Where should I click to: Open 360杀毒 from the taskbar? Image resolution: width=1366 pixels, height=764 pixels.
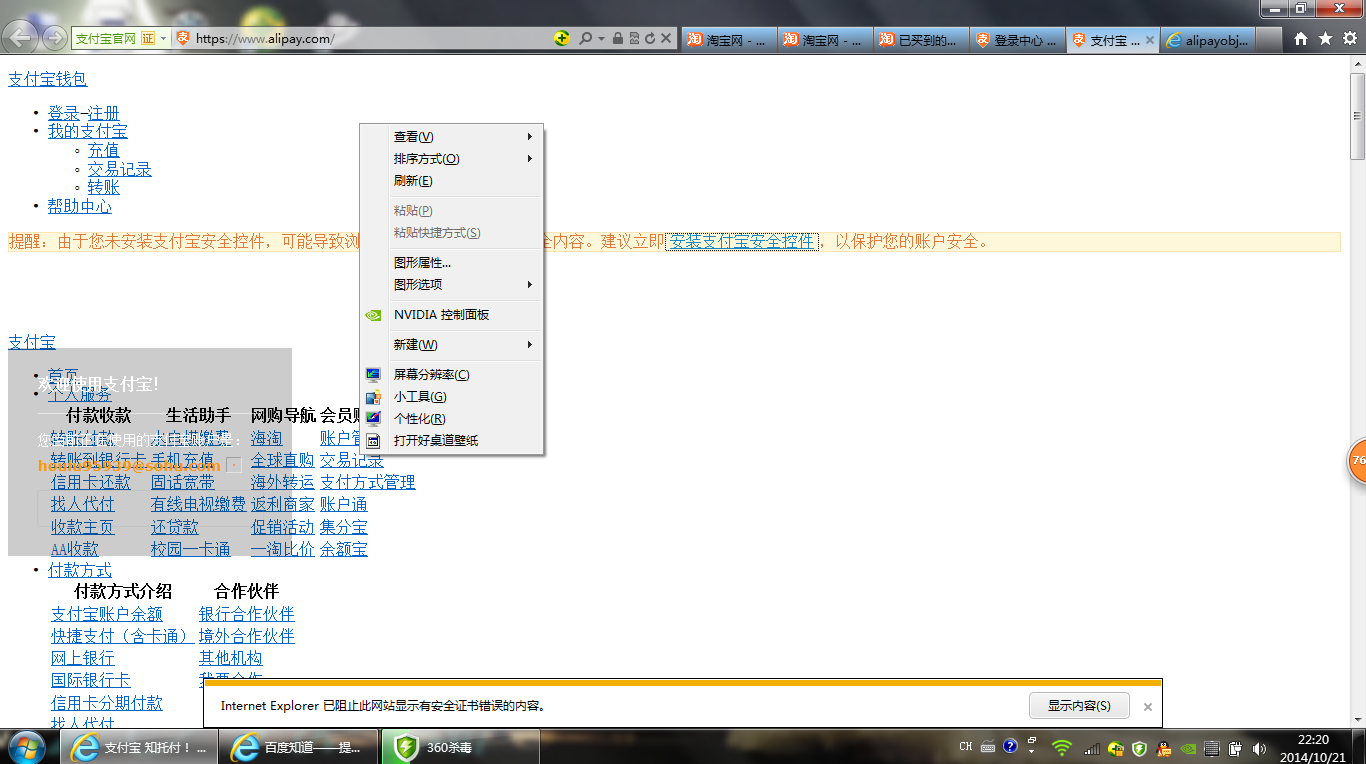tap(460, 746)
